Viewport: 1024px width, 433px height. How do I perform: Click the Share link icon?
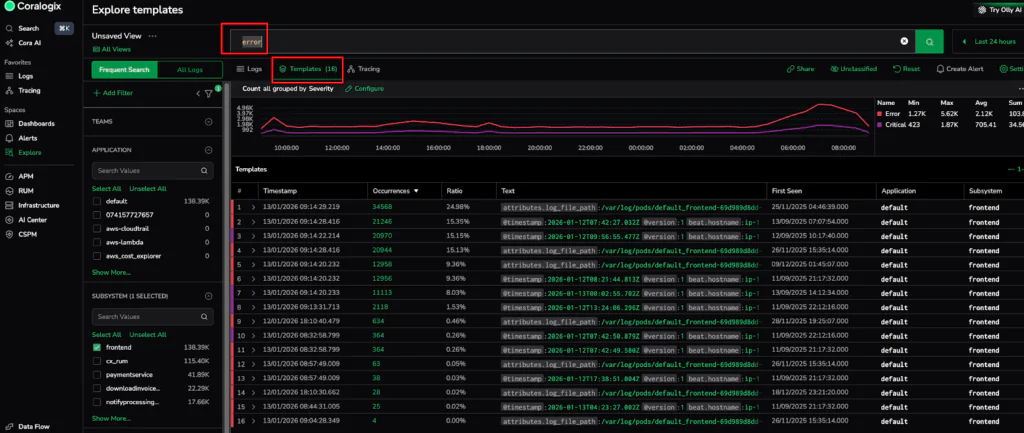[800, 69]
